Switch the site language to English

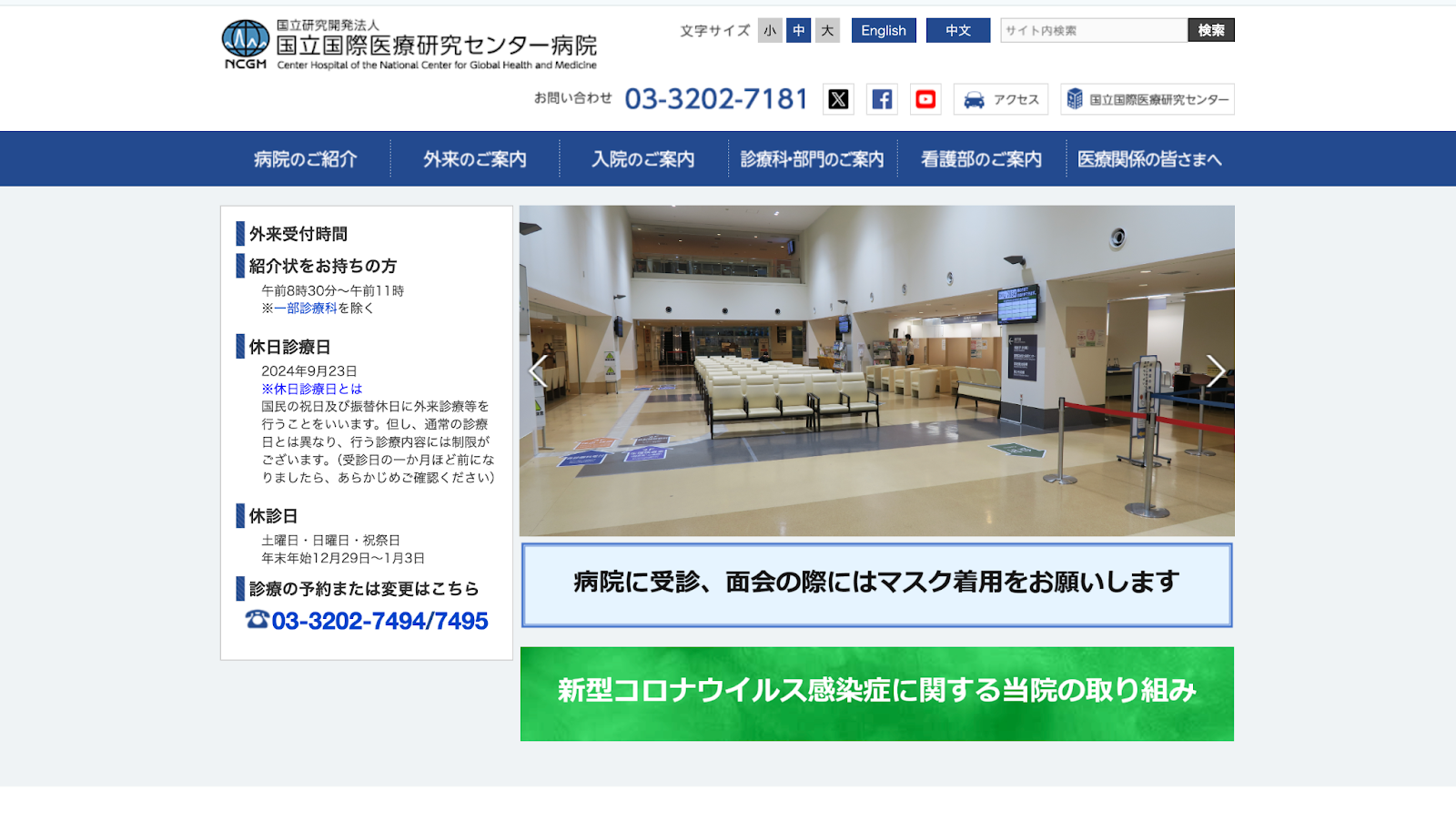coord(884,31)
